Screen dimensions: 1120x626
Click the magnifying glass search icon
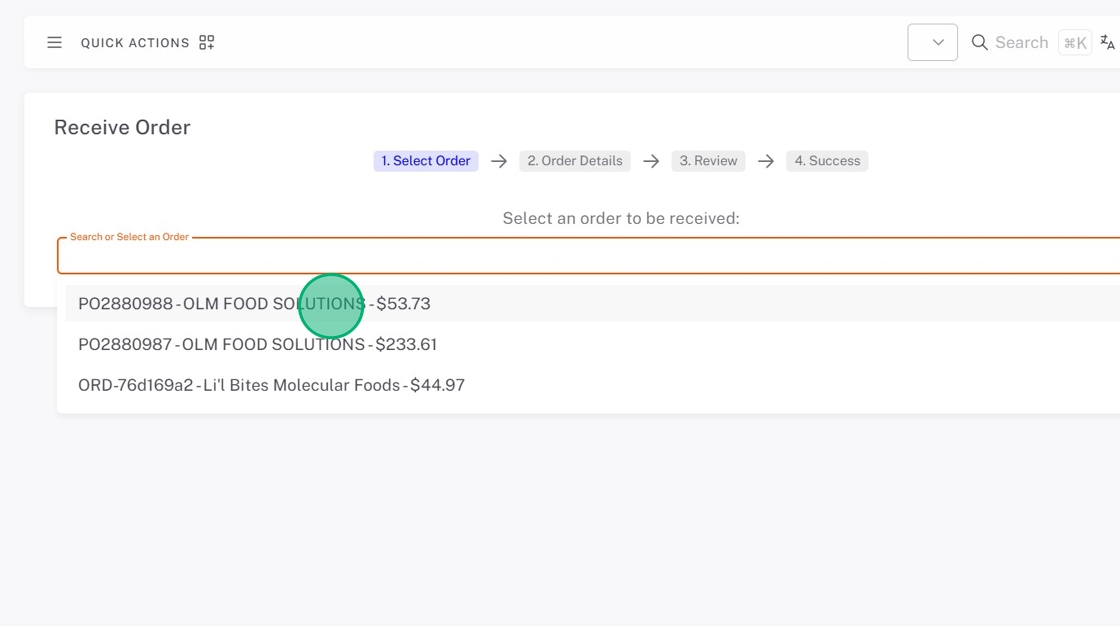(x=980, y=43)
